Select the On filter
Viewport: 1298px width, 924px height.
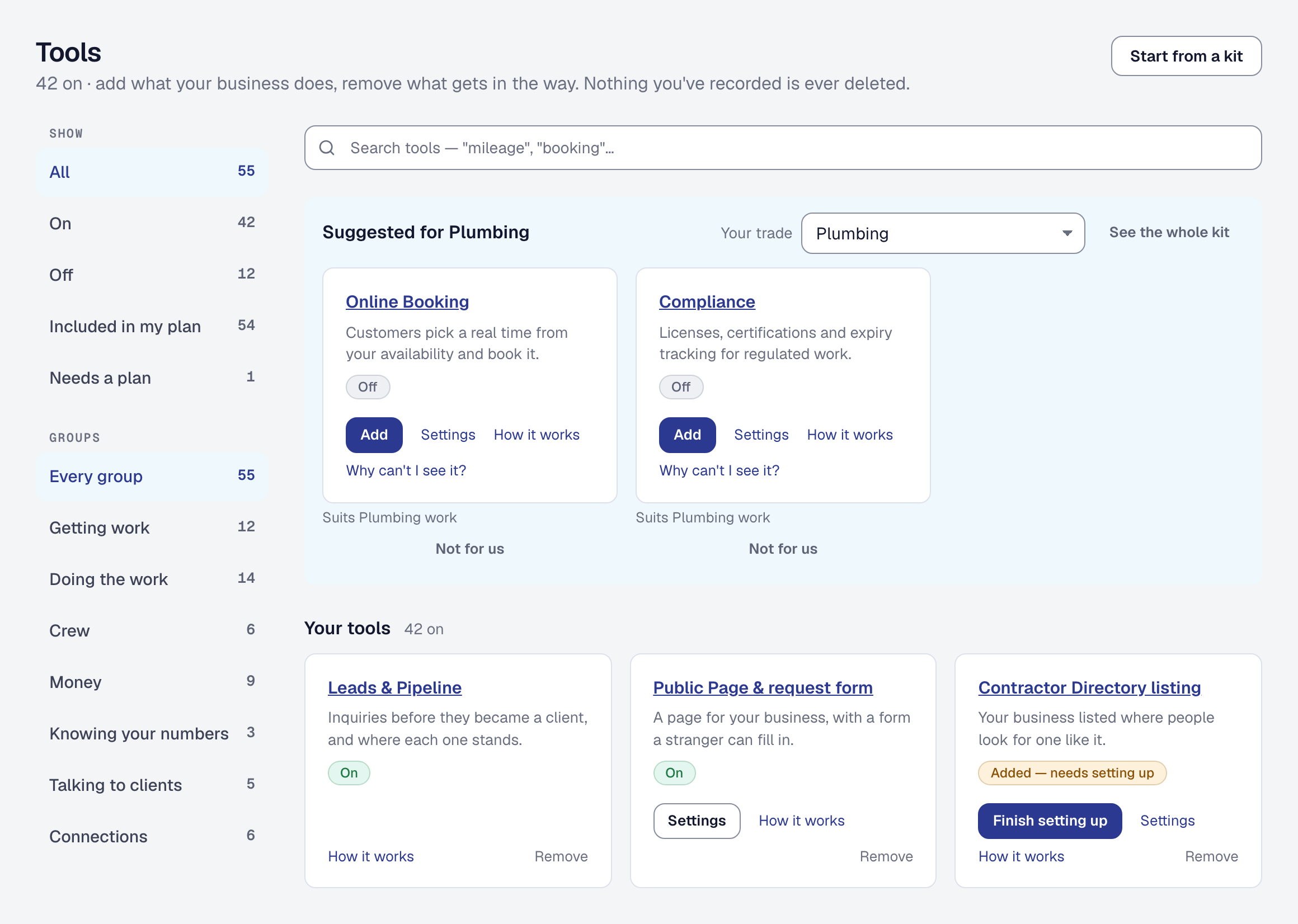(x=152, y=223)
